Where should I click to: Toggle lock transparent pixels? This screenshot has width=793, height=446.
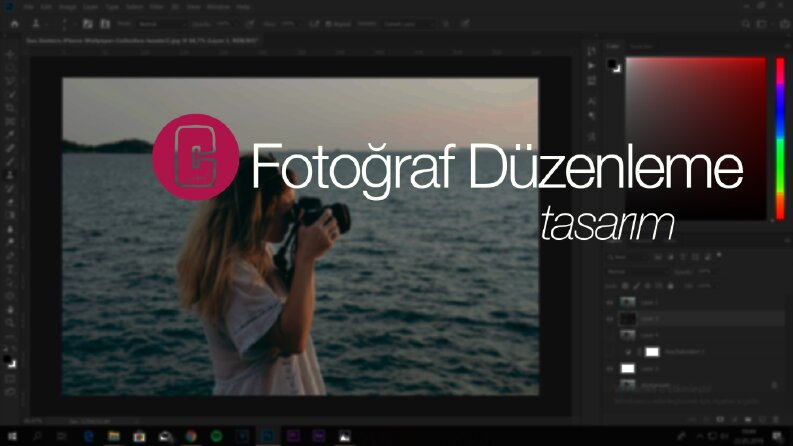(625, 286)
